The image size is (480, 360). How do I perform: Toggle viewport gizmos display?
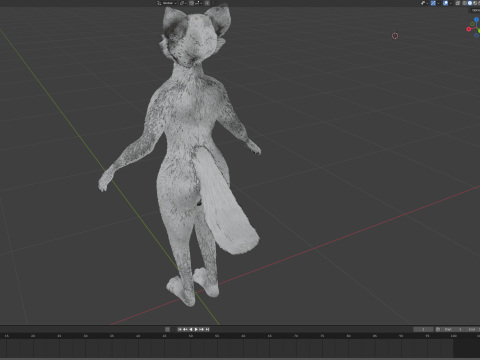click(433, 3)
